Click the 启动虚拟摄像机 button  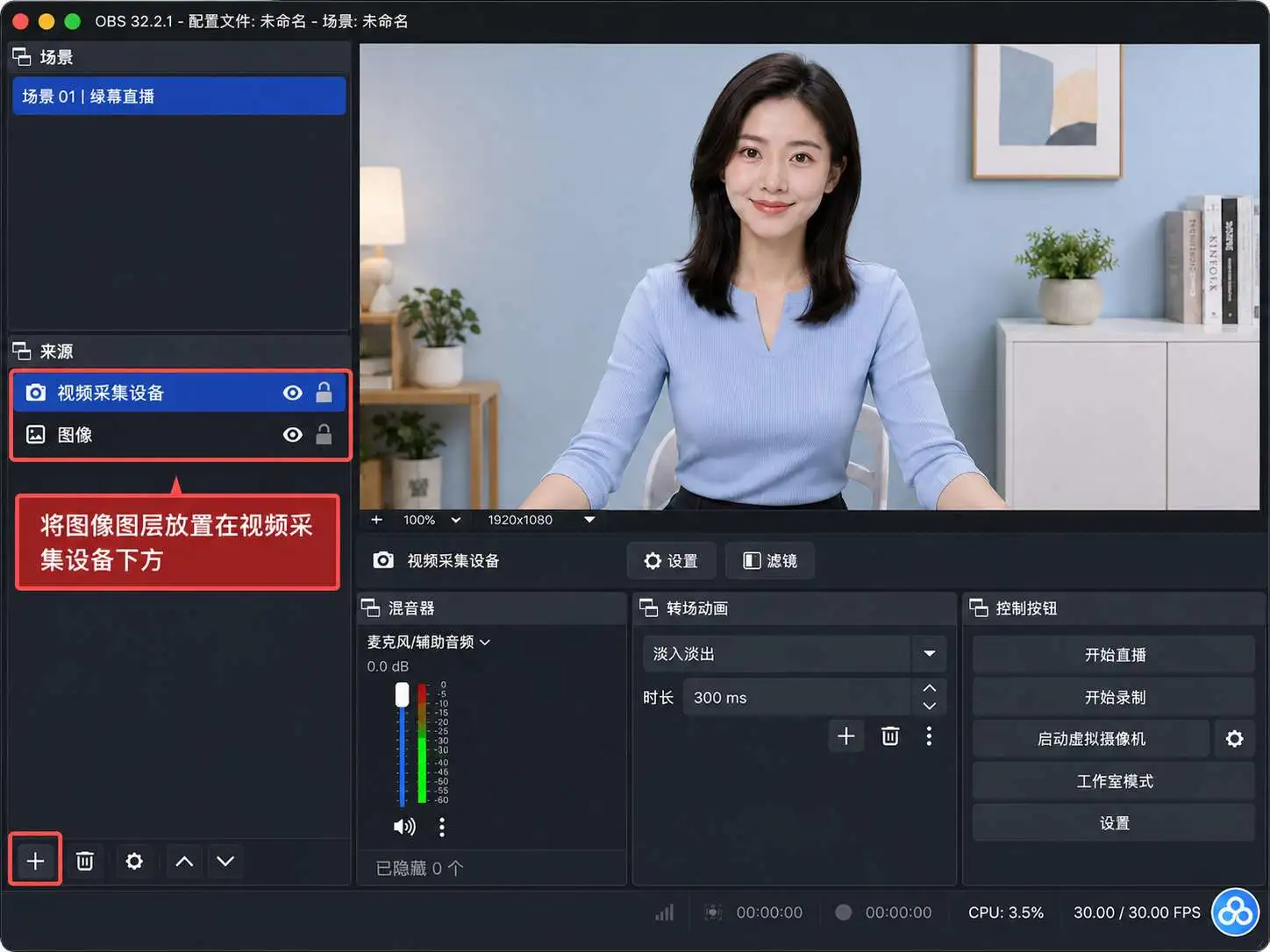click(1091, 739)
